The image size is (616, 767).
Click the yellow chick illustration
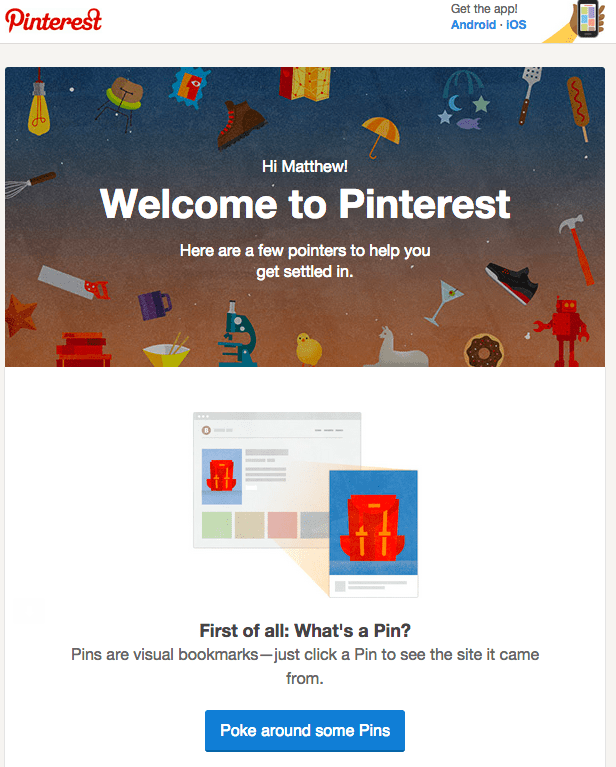pos(308,349)
